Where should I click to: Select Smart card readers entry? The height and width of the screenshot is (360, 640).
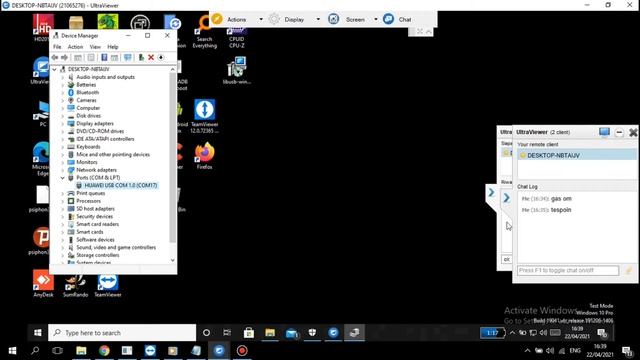[98, 224]
